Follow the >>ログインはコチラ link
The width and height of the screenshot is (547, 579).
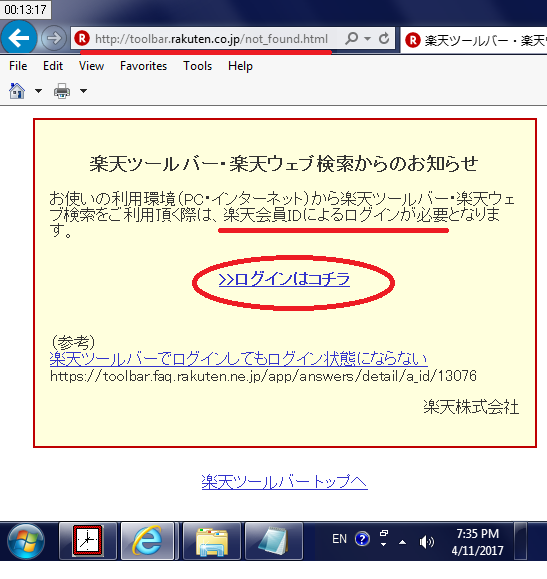(x=284, y=280)
